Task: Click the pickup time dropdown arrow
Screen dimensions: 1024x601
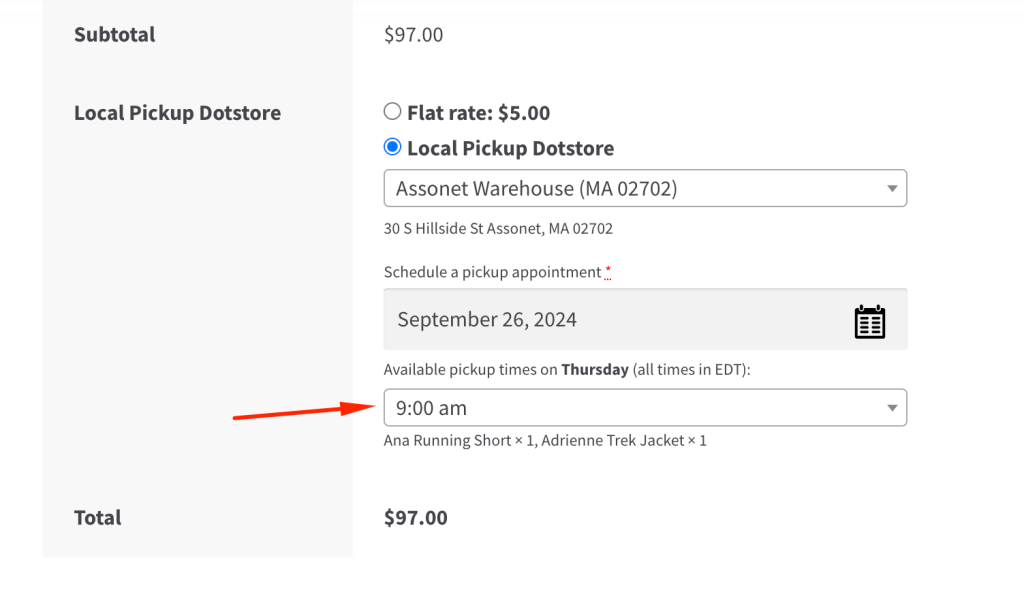Action: (892, 408)
